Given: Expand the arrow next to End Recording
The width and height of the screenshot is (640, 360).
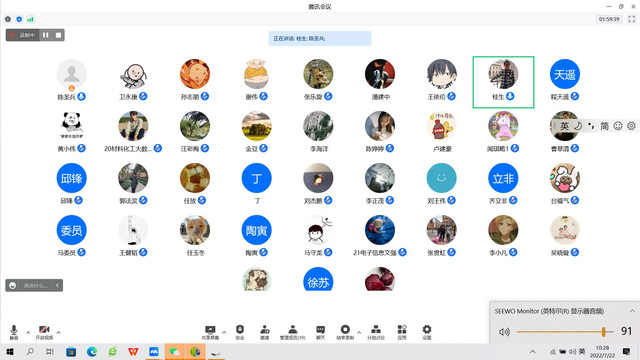Looking at the screenshot, I should [x=359, y=332].
